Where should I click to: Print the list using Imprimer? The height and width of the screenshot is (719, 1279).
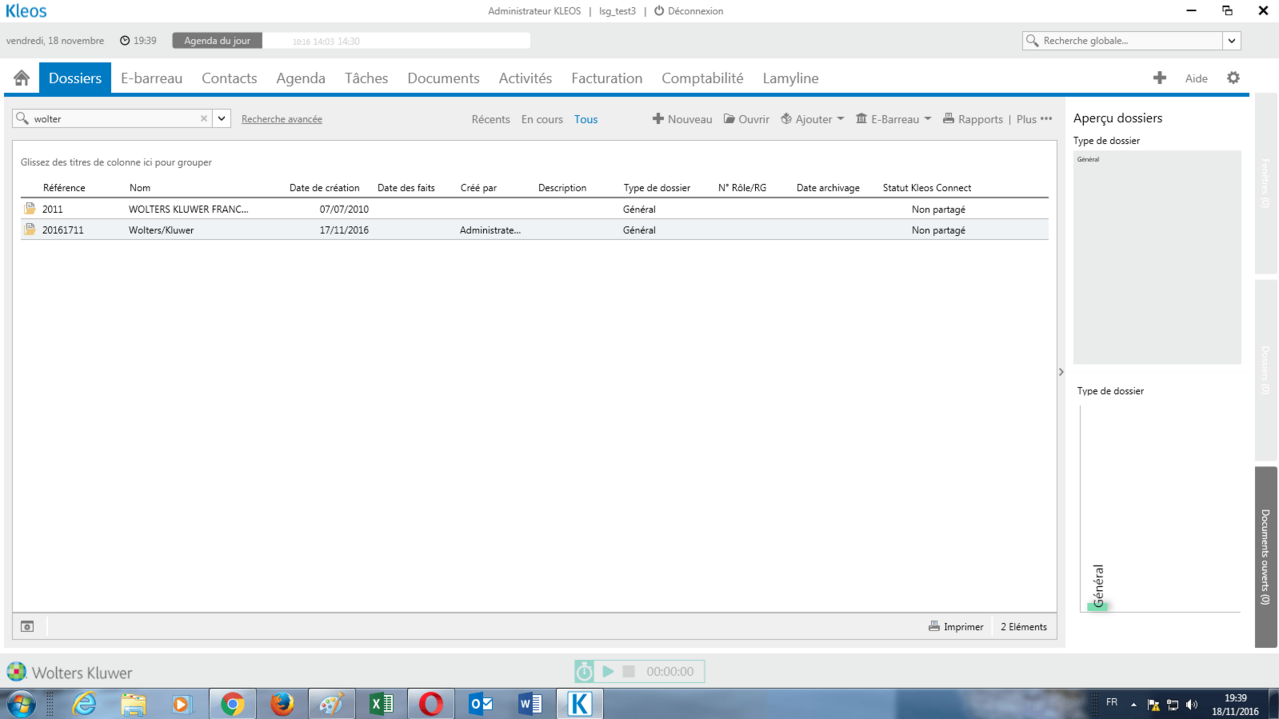(956, 627)
